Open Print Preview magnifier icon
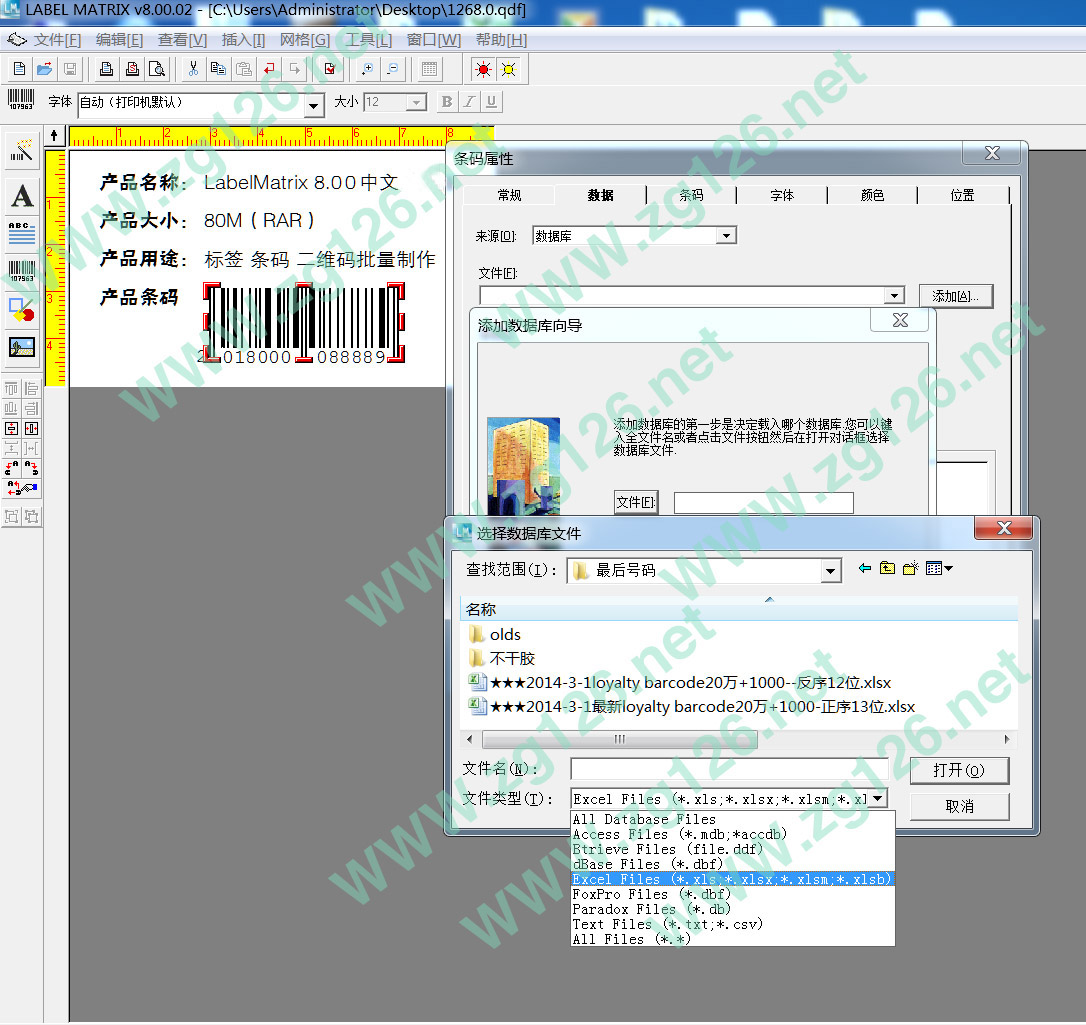 [x=157, y=69]
